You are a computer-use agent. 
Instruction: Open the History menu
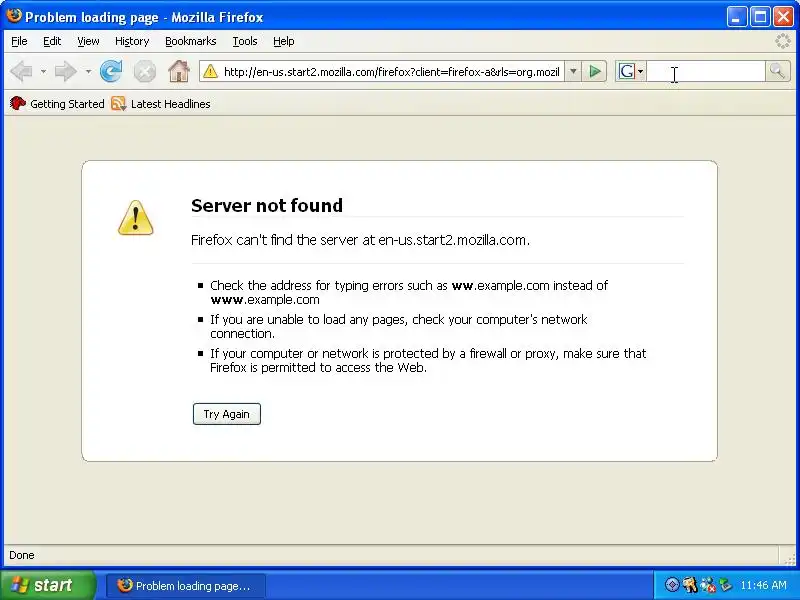point(132,41)
